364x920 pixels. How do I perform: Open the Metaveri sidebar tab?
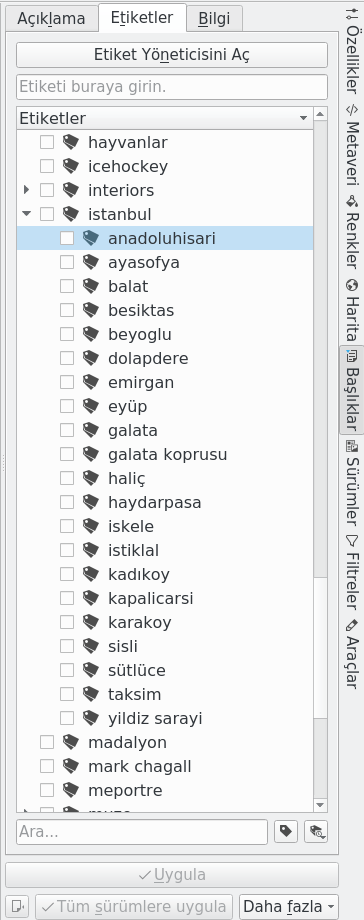(x=352, y=145)
